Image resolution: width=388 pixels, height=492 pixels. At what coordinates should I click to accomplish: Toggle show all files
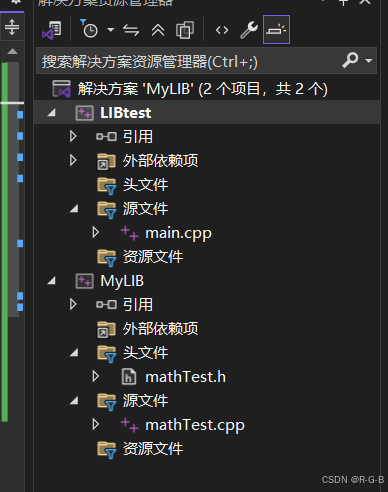[185, 30]
